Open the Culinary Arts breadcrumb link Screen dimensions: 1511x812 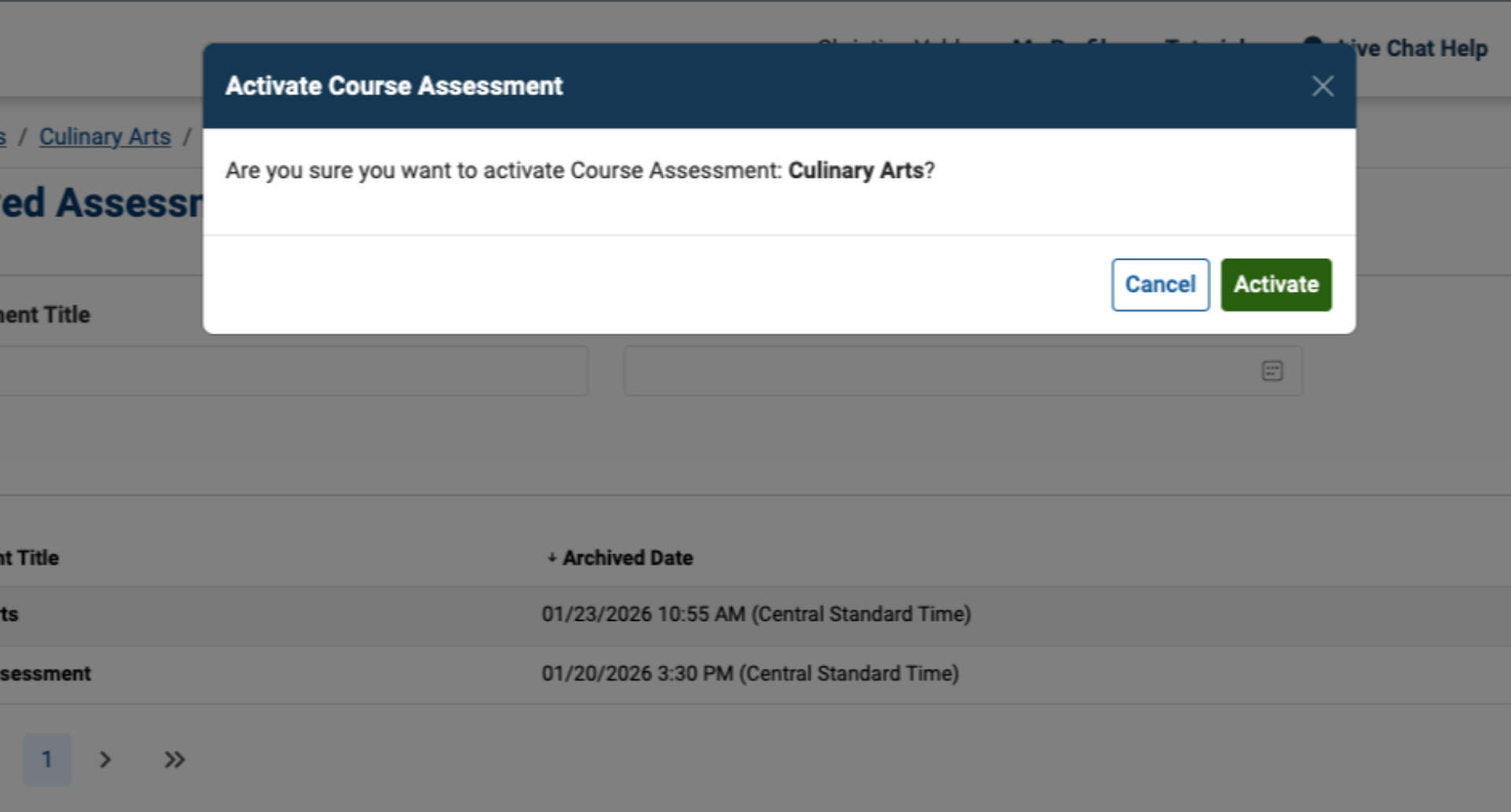tap(105, 136)
